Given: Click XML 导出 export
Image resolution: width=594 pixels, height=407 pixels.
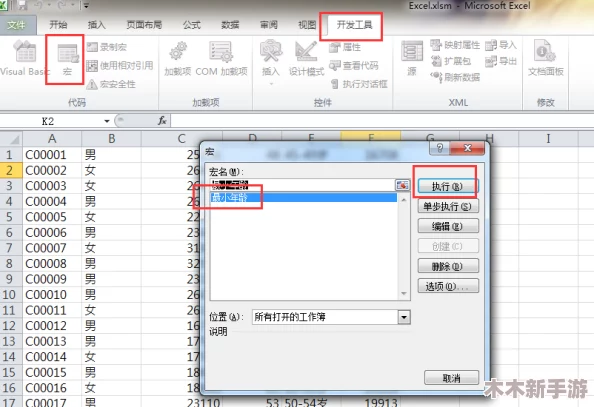Looking at the screenshot, I should coord(501,61).
